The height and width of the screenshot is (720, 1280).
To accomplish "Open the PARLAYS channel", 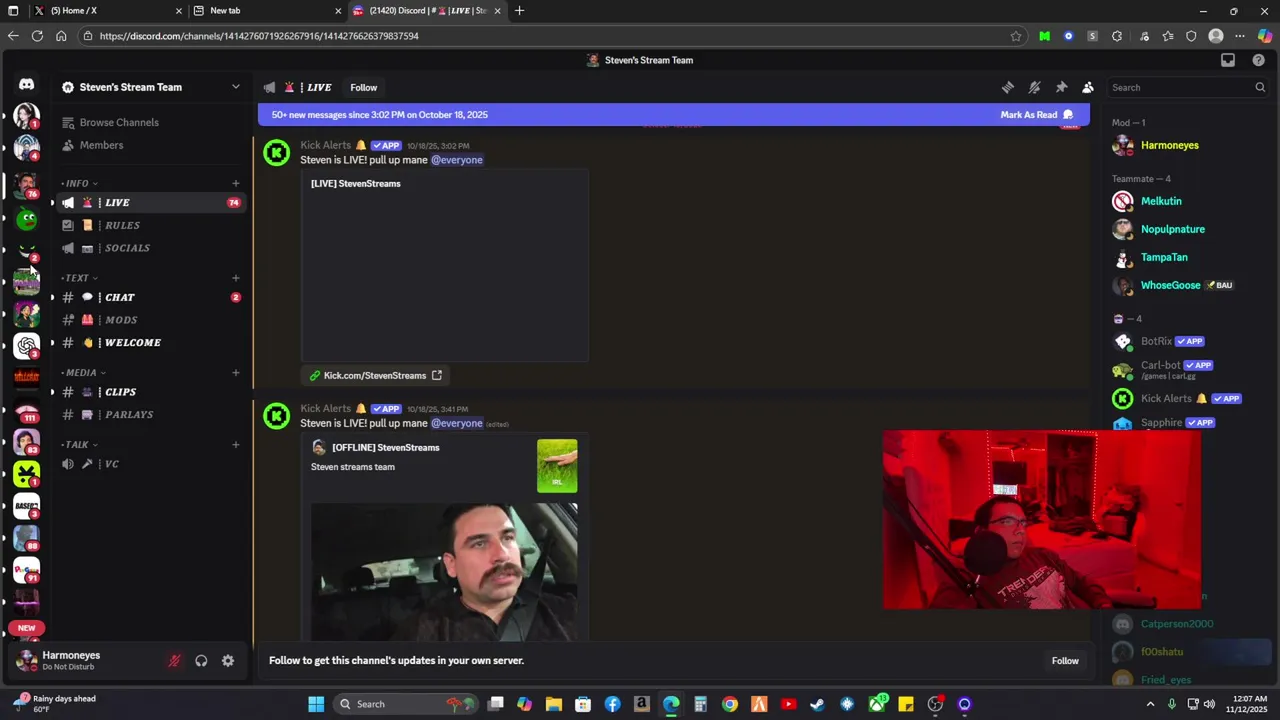I will 150,415.
